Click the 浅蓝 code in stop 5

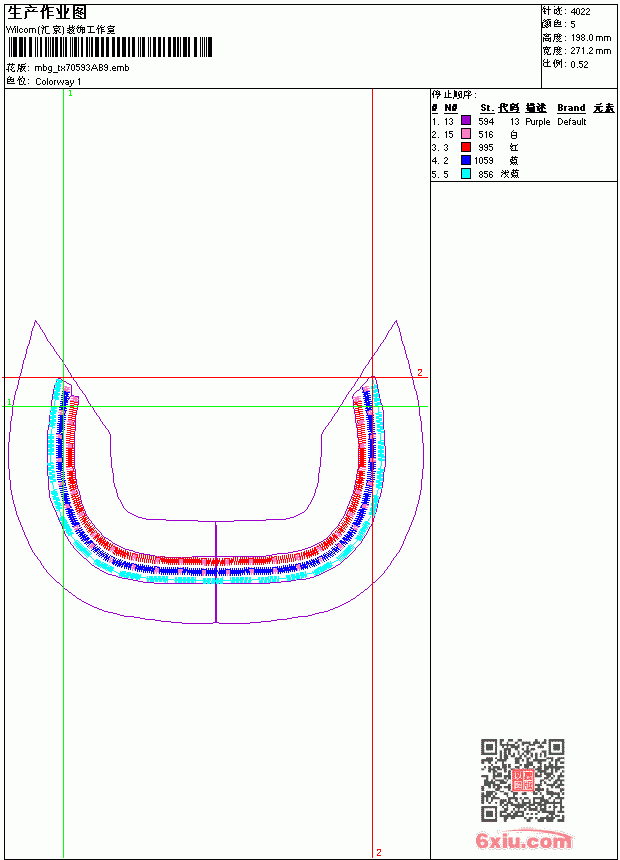click(x=510, y=174)
